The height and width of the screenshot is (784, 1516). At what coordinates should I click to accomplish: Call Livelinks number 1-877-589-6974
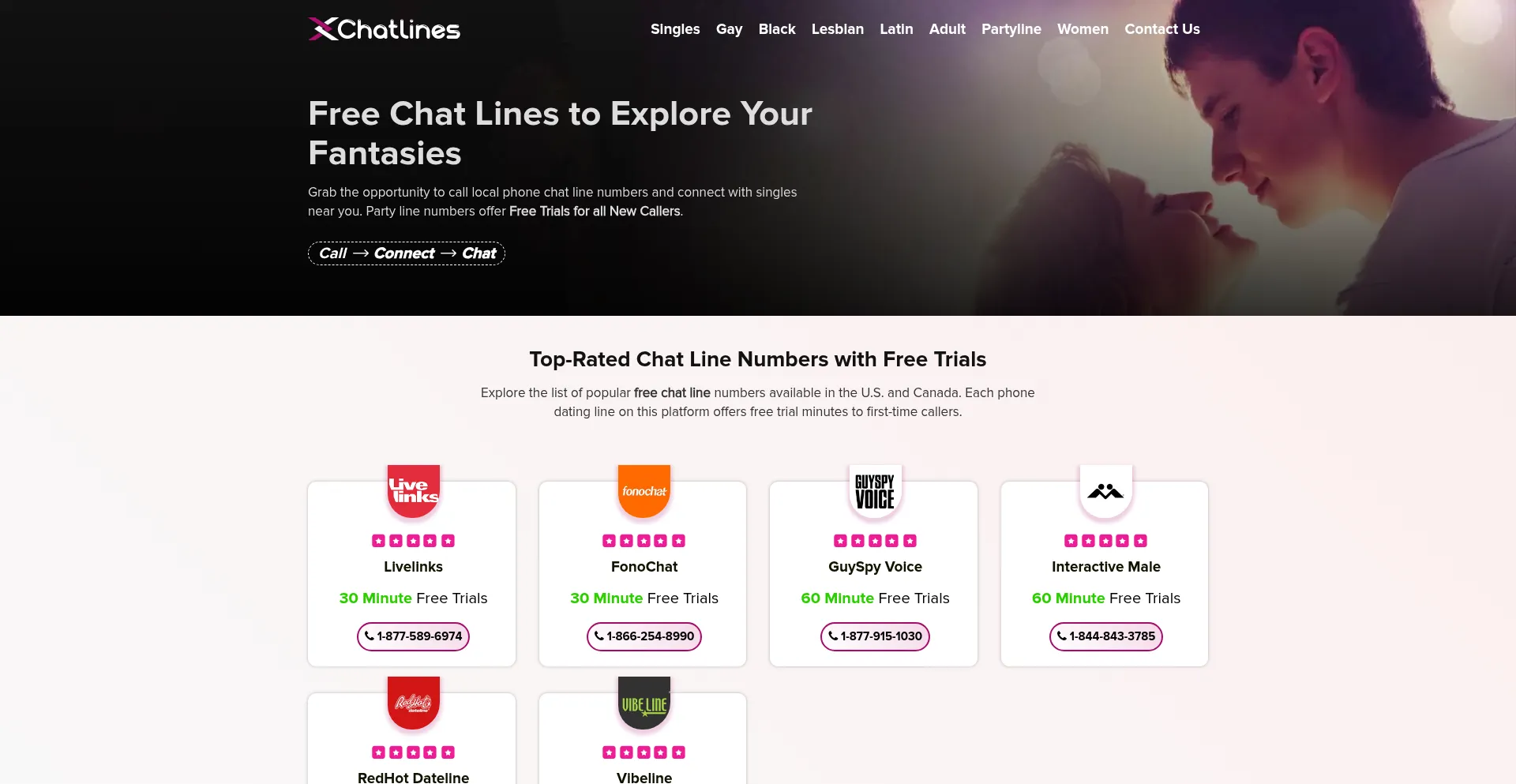coord(413,636)
